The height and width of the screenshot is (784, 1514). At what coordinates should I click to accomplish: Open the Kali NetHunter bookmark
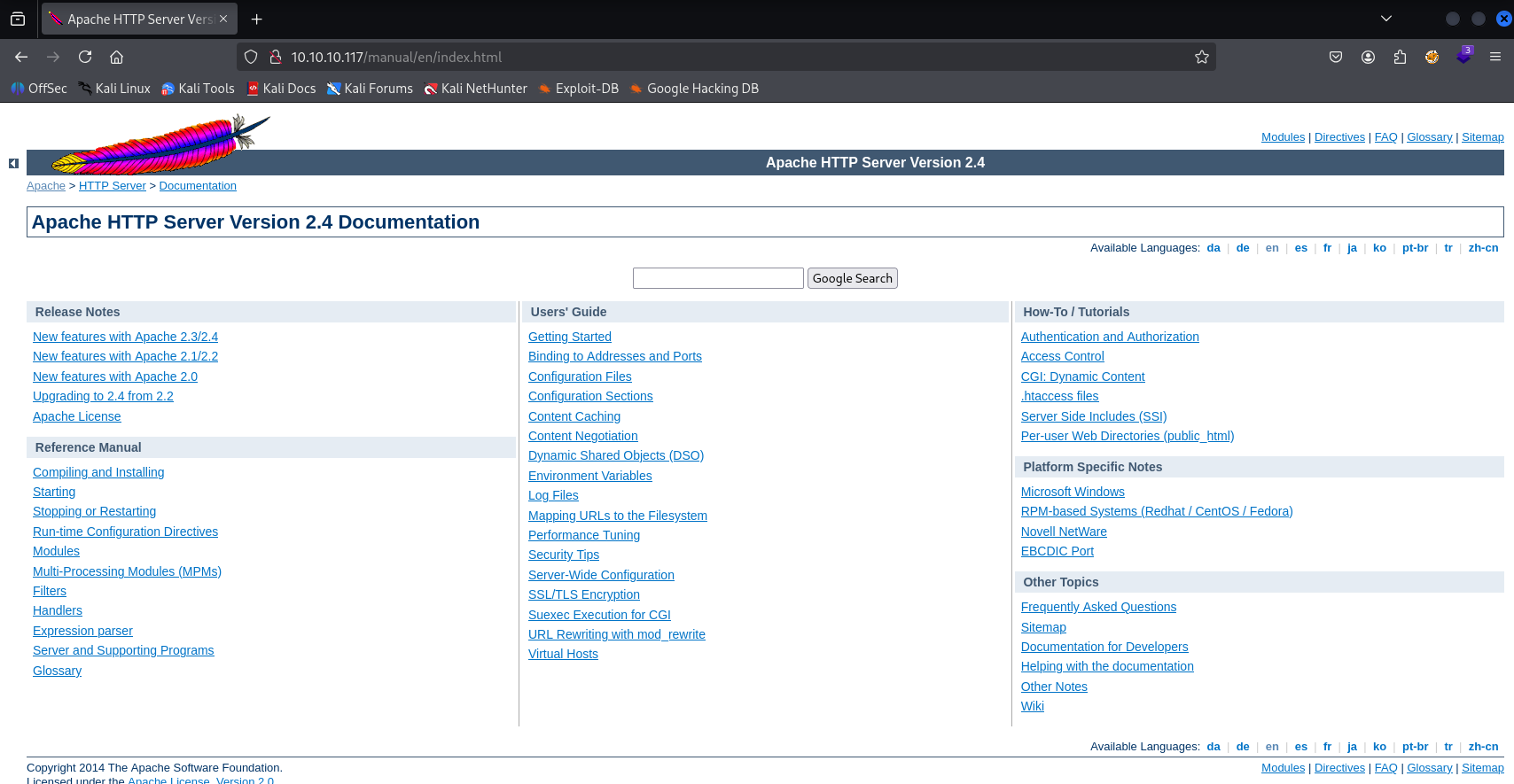coord(475,89)
